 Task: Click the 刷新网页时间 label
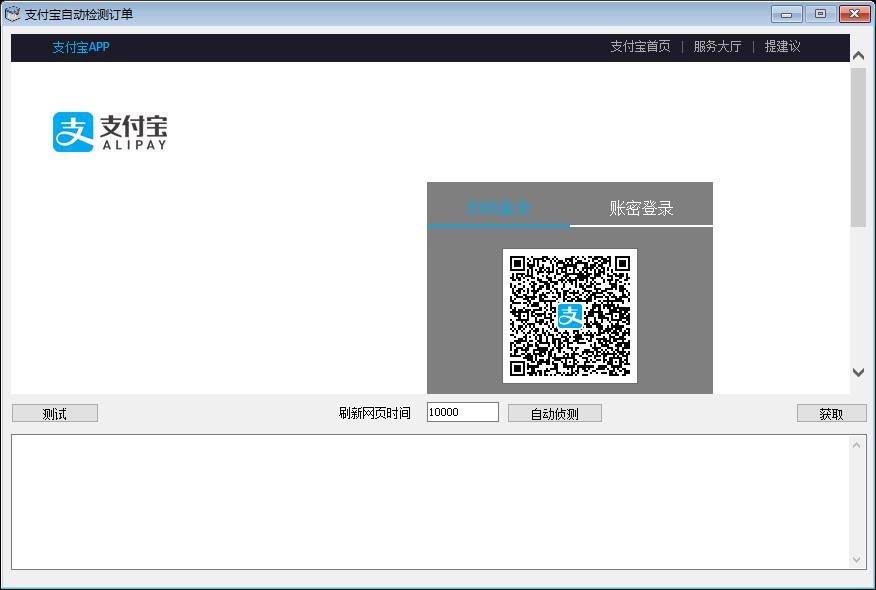pos(374,413)
